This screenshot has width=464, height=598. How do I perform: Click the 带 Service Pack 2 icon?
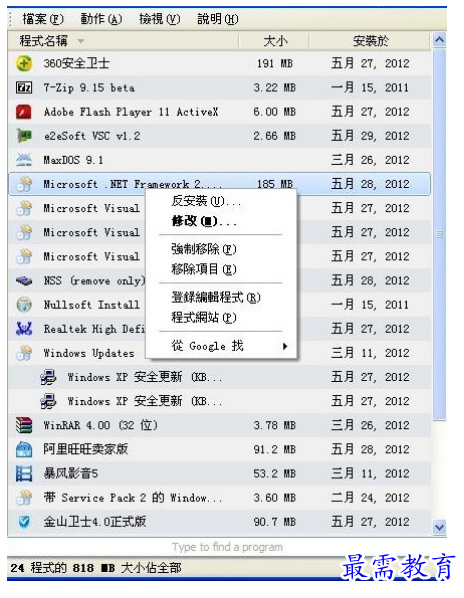coord(24,498)
